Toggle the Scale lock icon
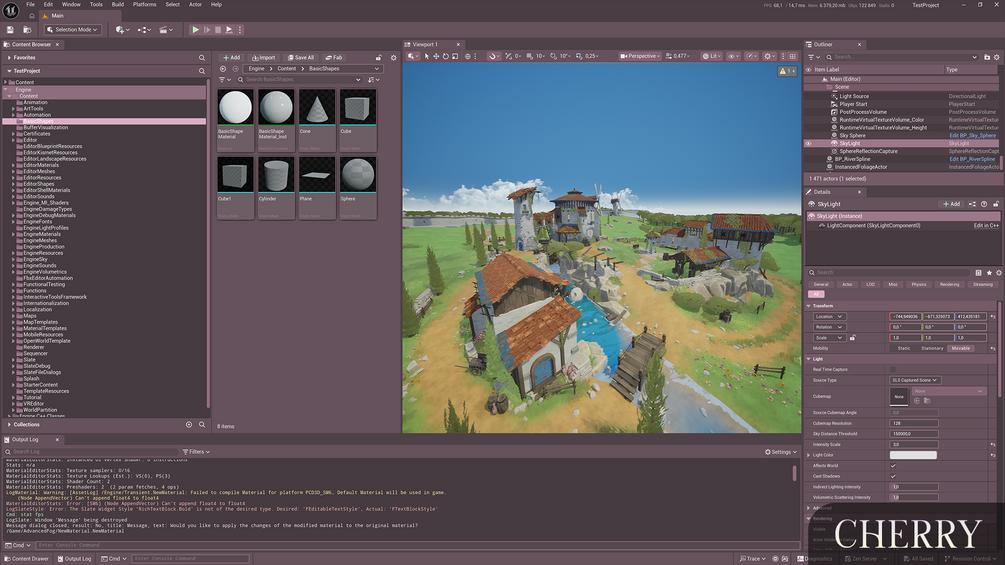This screenshot has width=1005, height=565. 852,338
